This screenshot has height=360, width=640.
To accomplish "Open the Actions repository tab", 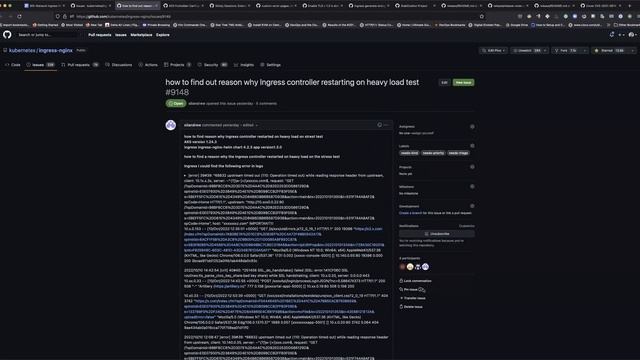I will click(x=148, y=65).
